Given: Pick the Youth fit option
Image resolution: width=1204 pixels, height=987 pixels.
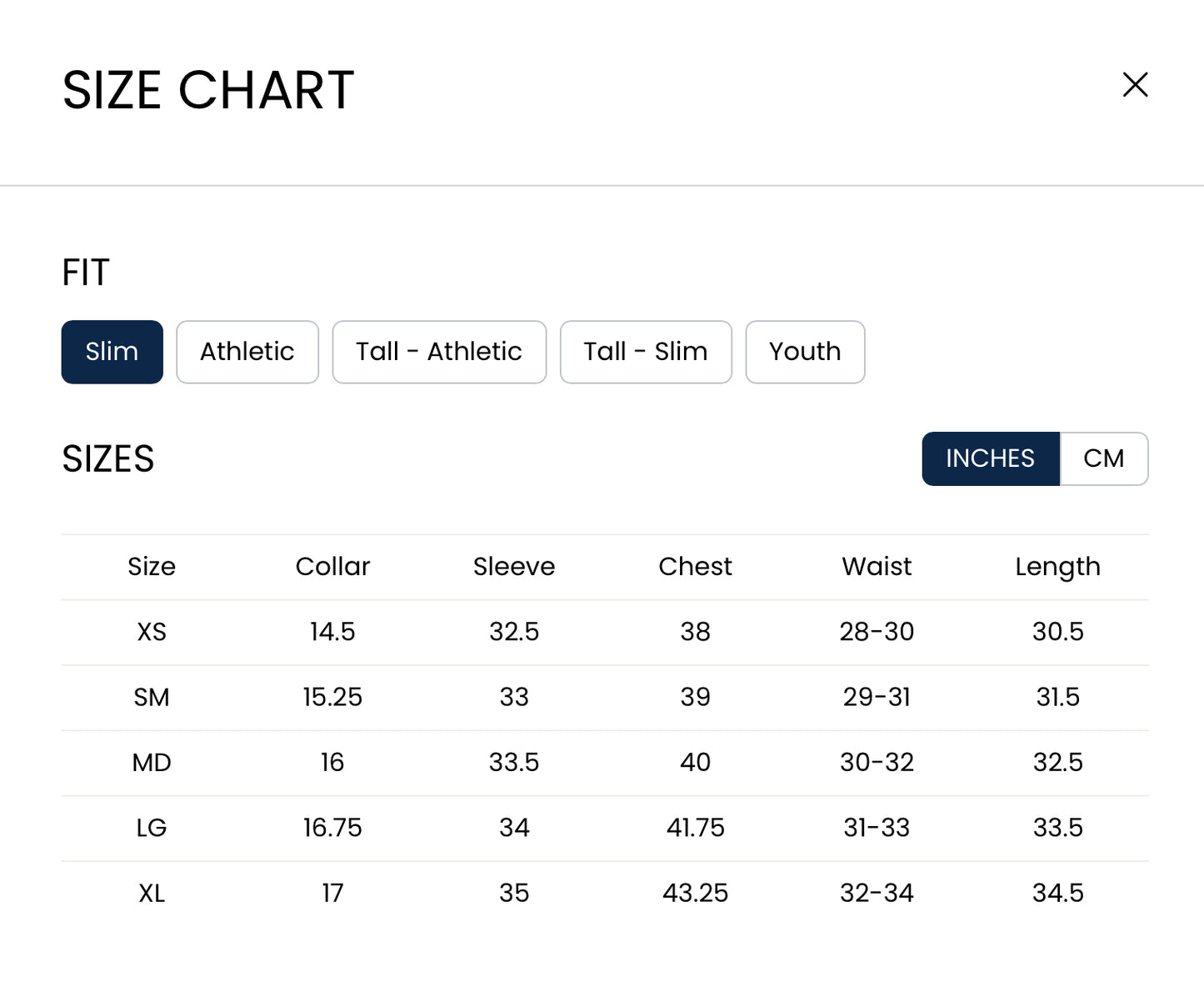Looking at the screenshot, I should pos(805,352).
